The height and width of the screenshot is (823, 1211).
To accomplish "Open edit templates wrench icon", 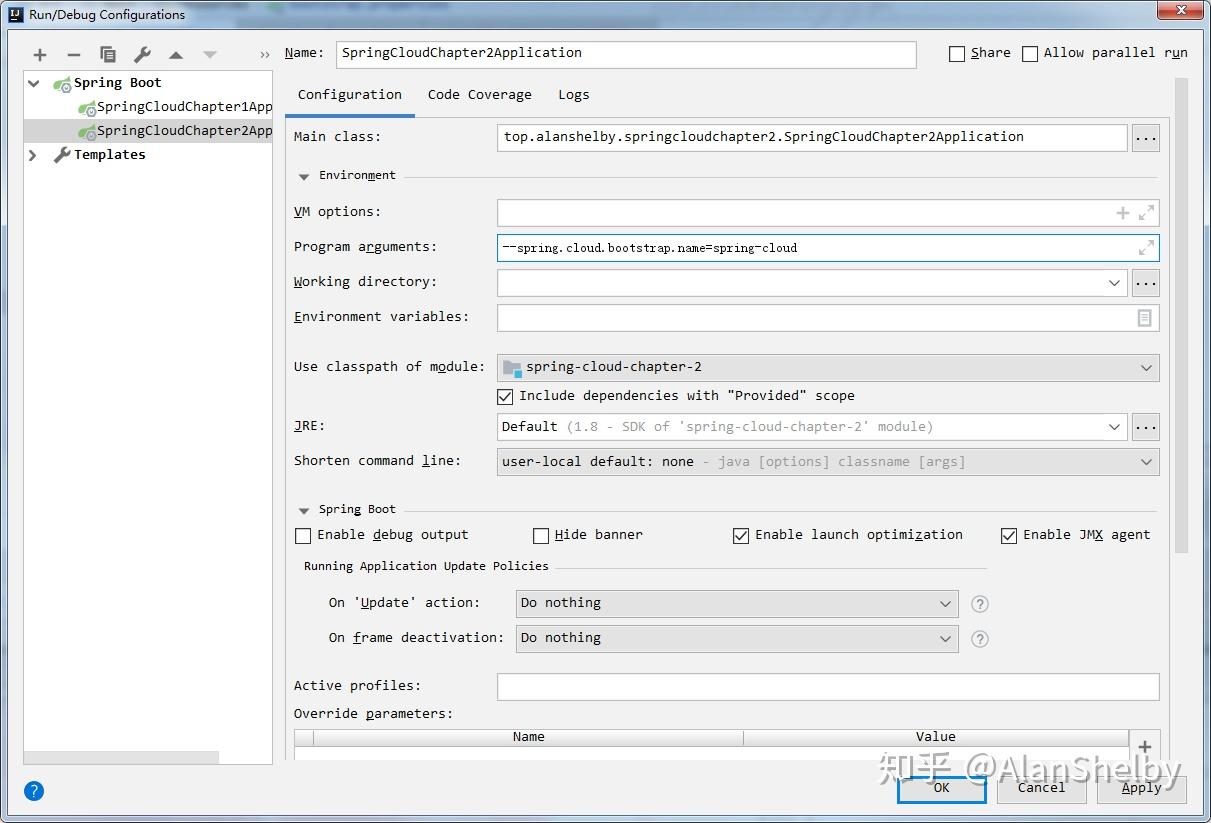I will click(142, 54).
